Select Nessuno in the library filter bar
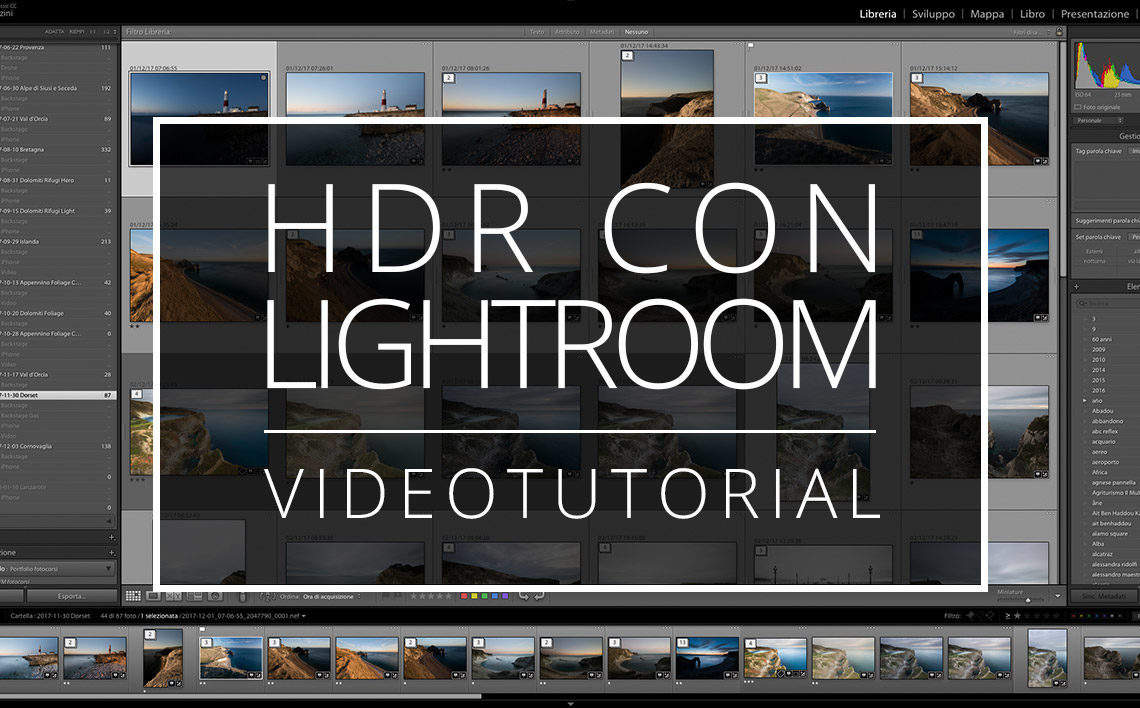The width and height of the screenshot is (1140, 708). (636, 32)
